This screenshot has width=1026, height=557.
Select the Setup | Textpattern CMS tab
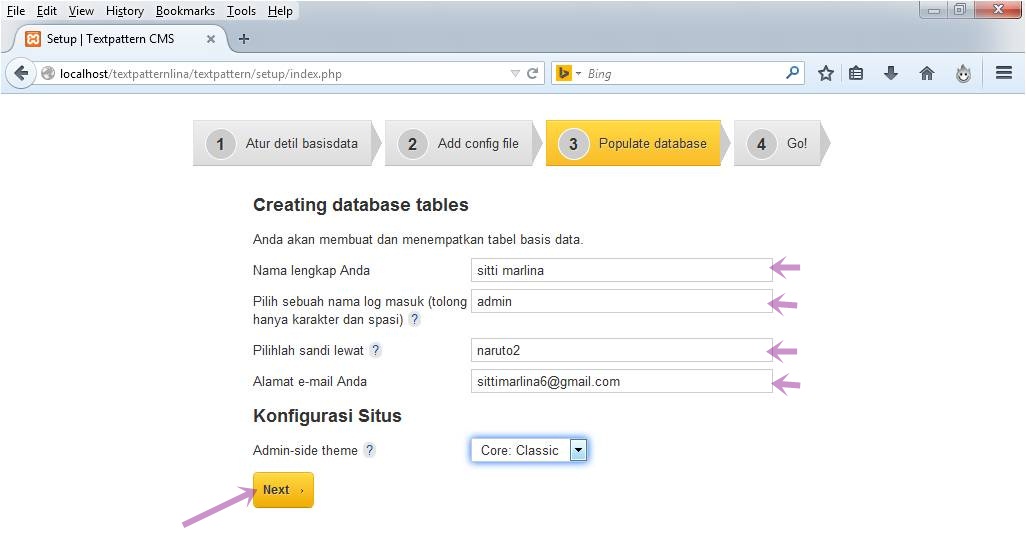click(110, 39)
